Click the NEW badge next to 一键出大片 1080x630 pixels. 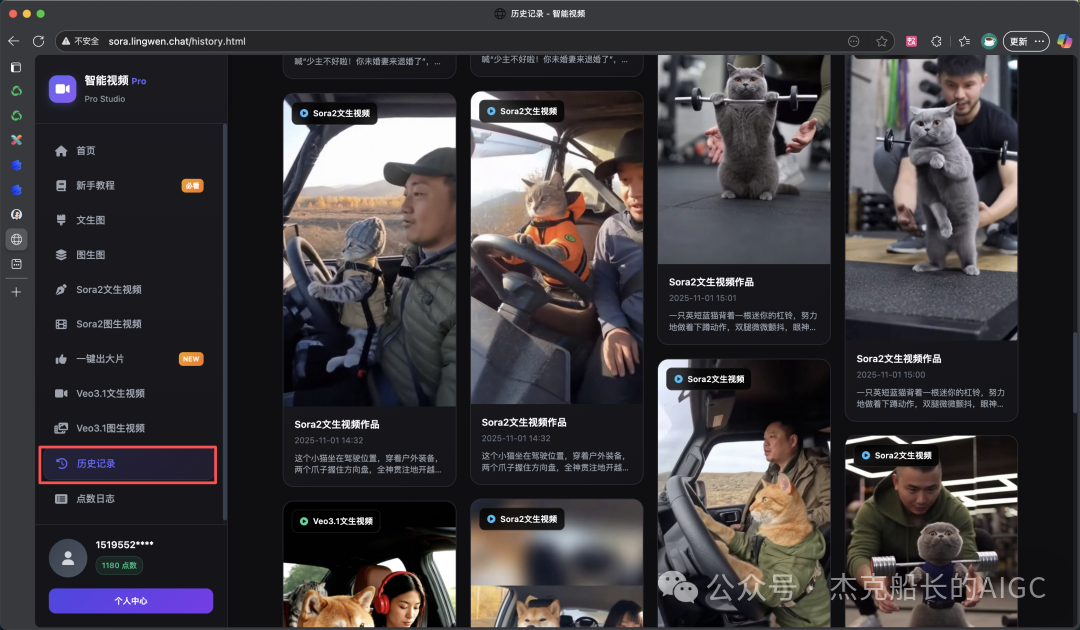191,359
